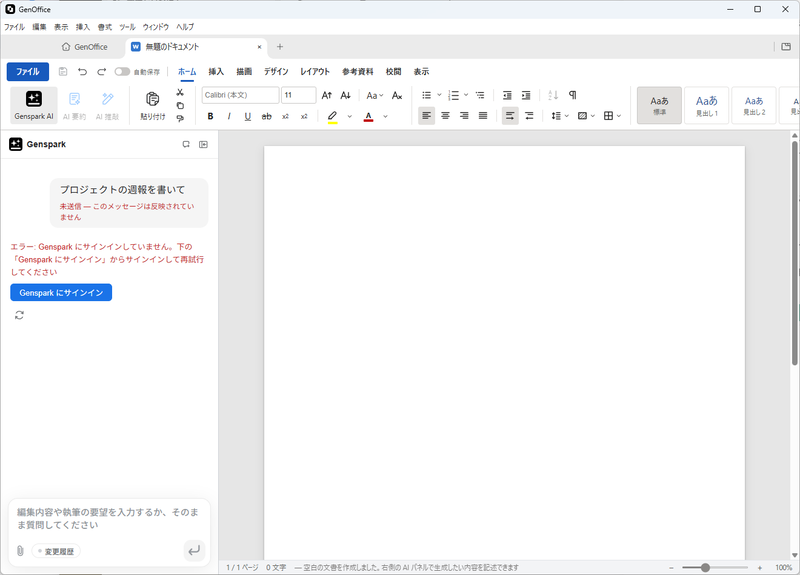
Task: Open the ファイル menu in menu bar
Action: point(14,27)
